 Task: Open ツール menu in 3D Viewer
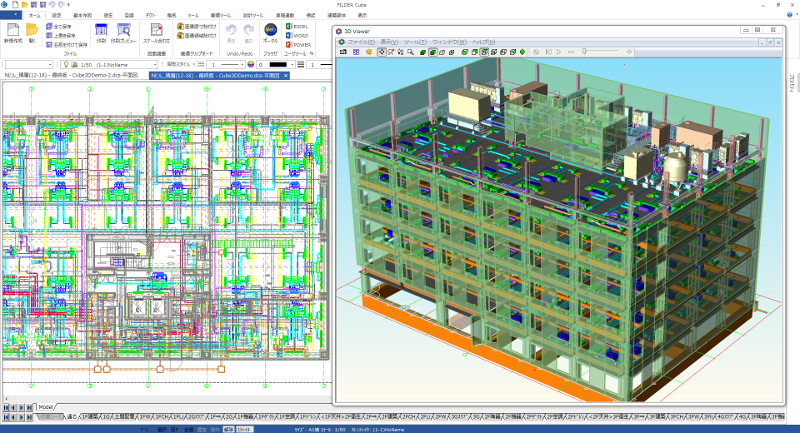415,42
